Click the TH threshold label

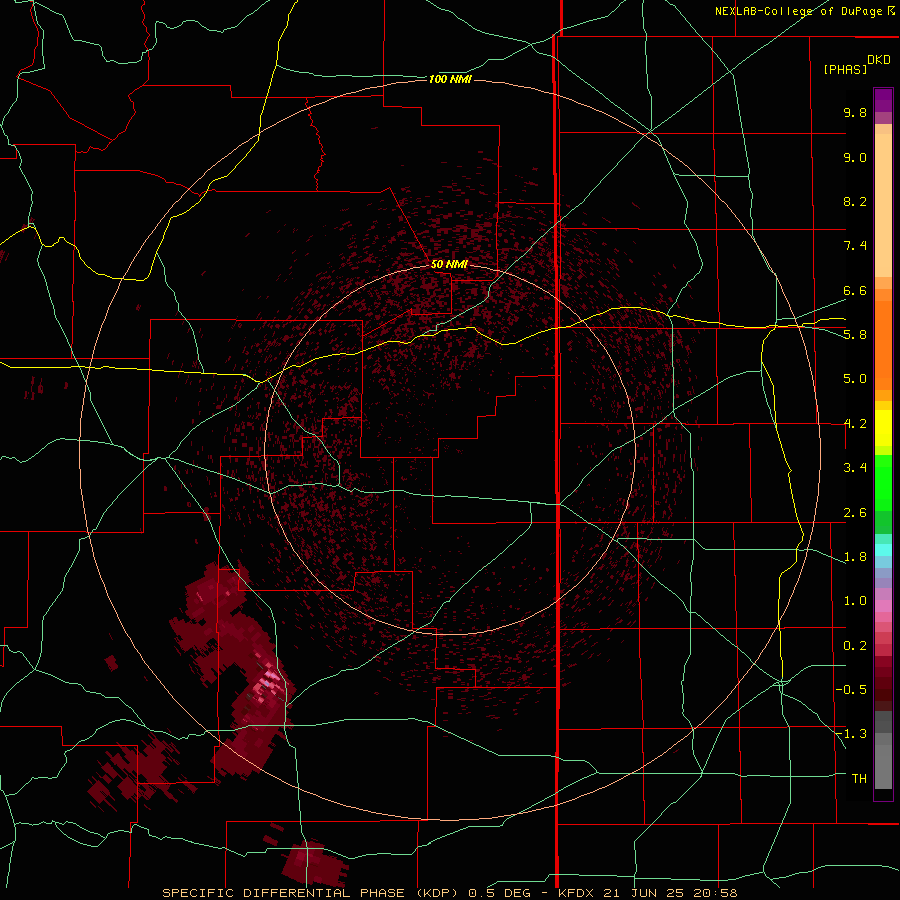coord(859,779)
